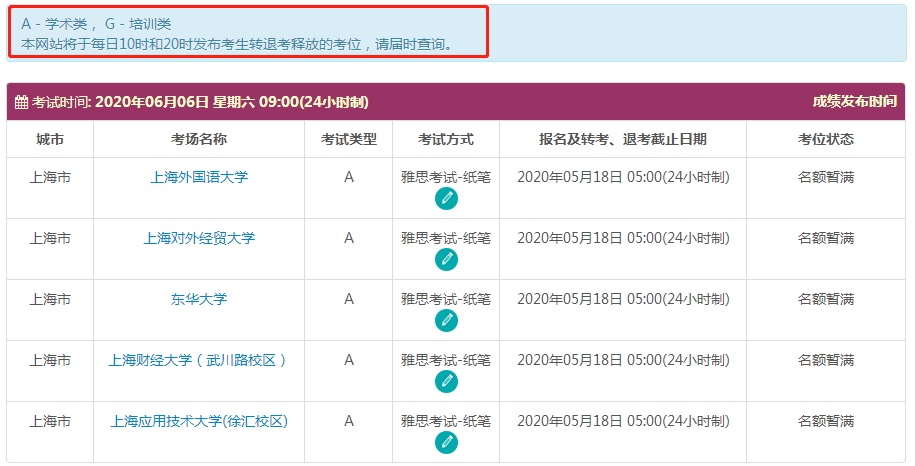Click 名额暂满 status for 上海对外经贸大学

point(826,238)
